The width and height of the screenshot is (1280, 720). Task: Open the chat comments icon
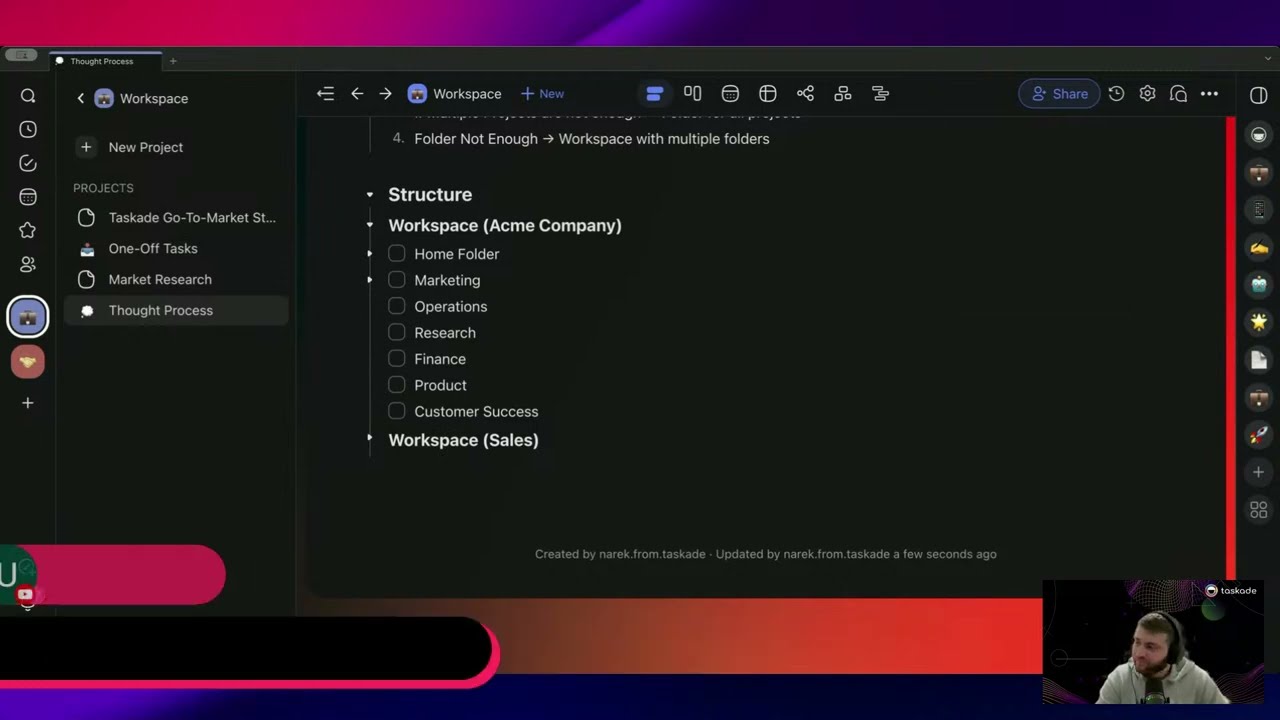(1178, 93)
